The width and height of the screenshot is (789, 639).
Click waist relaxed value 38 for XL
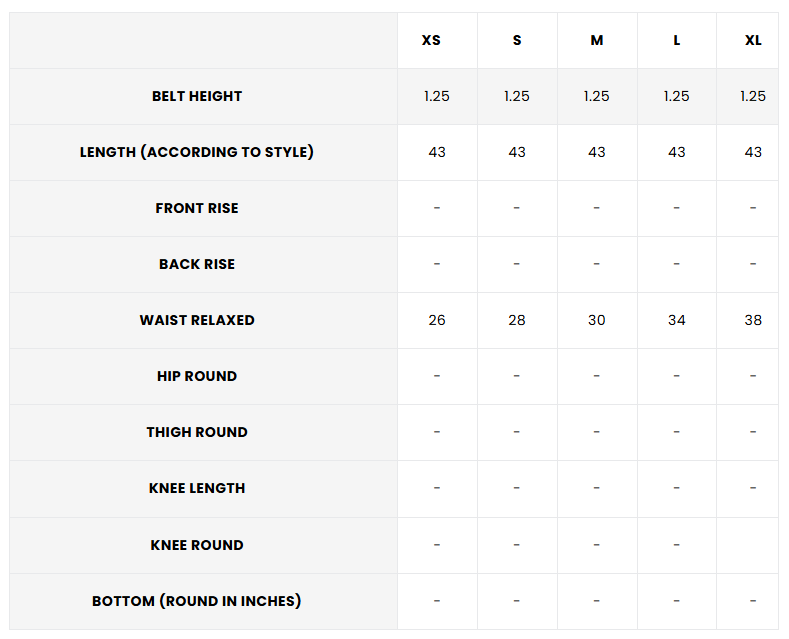753,320
